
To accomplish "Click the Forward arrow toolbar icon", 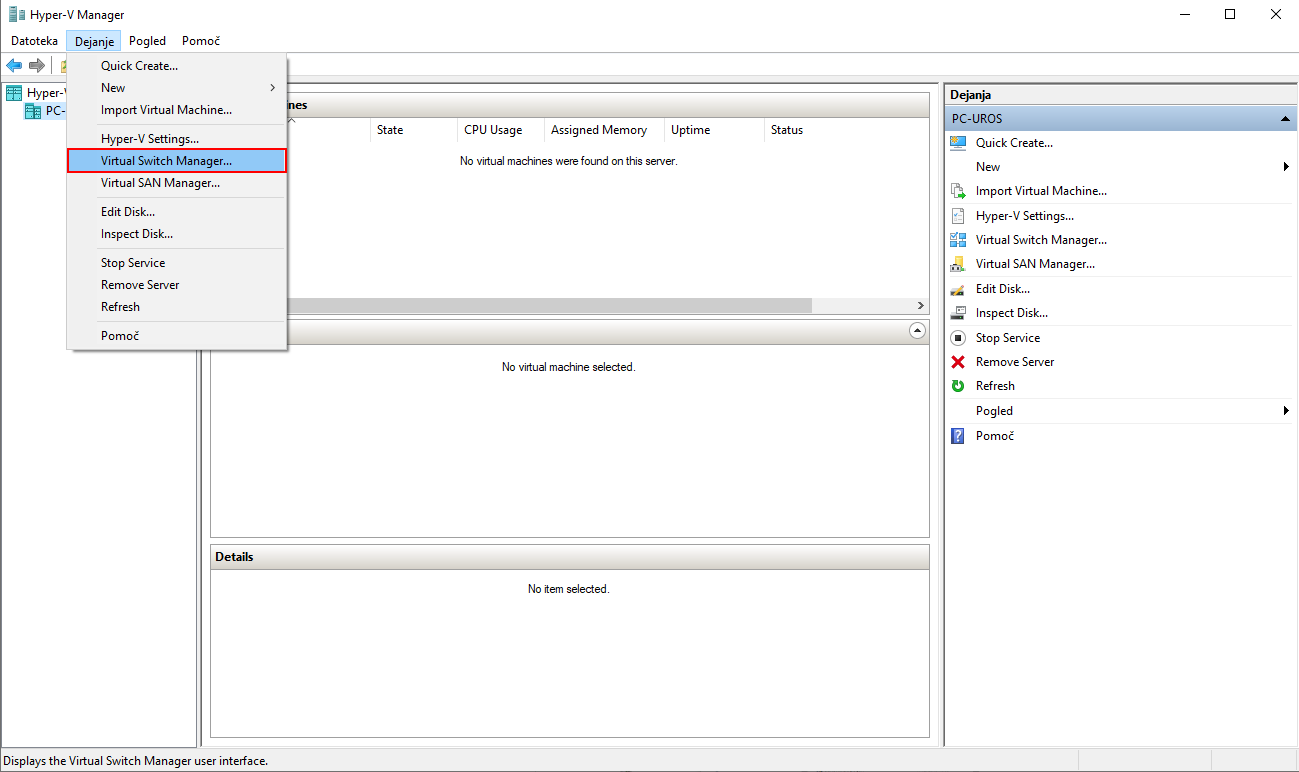I will 37,65.
